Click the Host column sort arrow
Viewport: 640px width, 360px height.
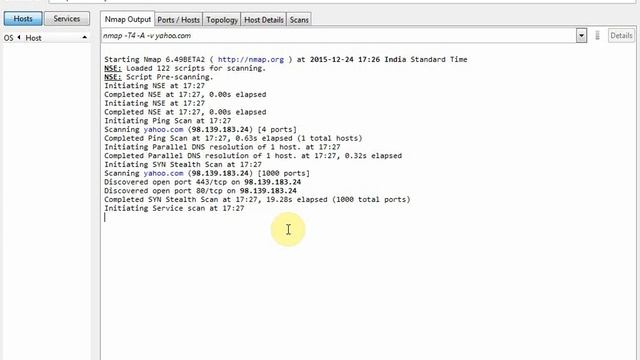tap(84, 38)
